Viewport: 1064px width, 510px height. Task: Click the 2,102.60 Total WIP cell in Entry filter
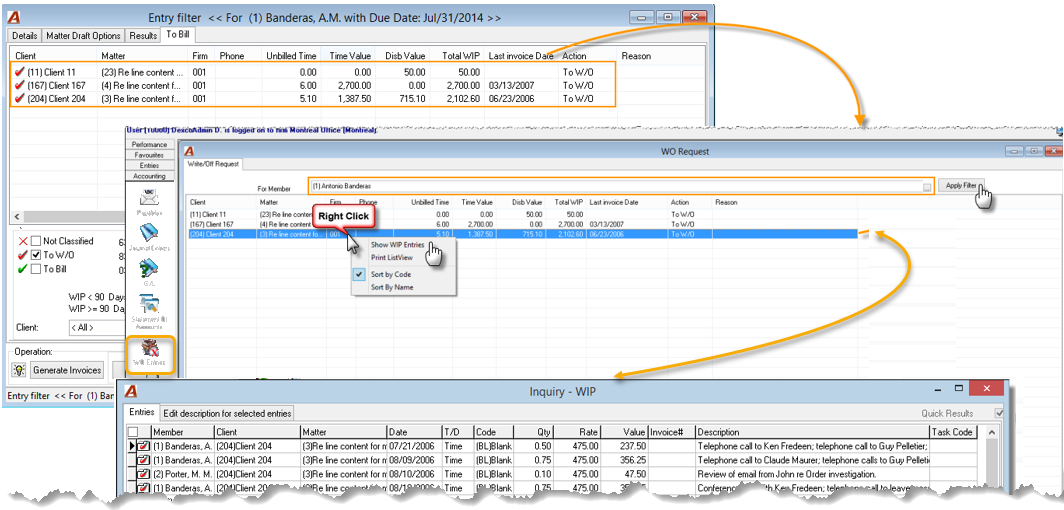pos(462,98)
